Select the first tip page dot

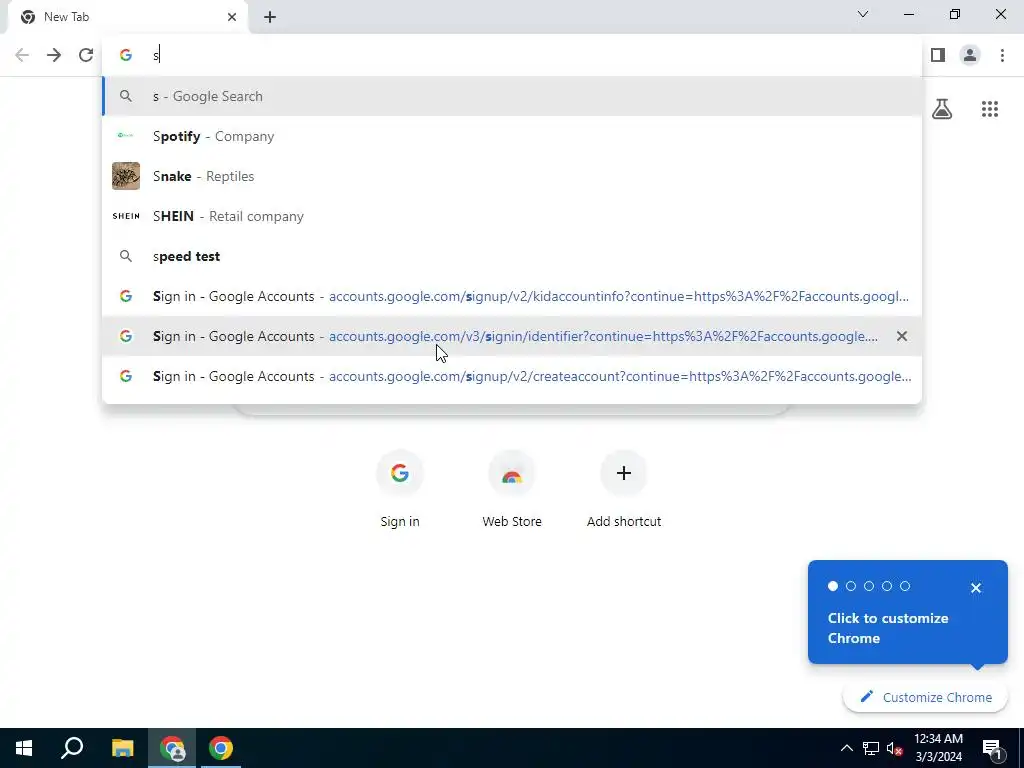click(x=833, y=586)
